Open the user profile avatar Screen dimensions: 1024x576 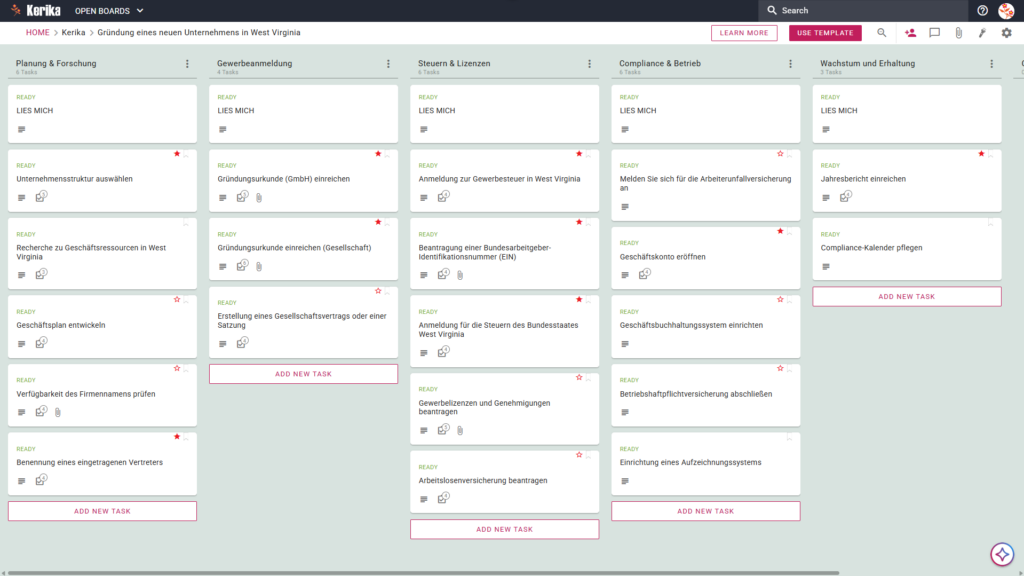1006,10
